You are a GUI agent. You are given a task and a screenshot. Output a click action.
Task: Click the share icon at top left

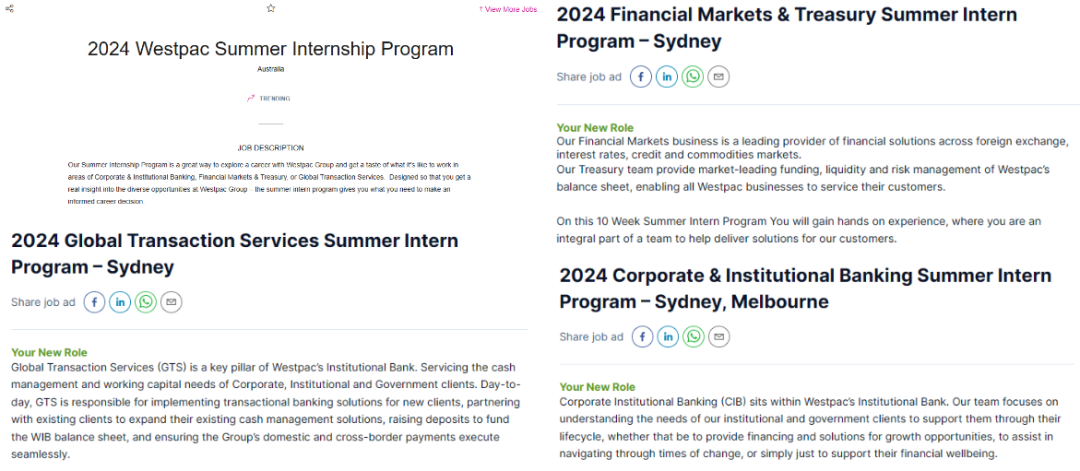[x=10, y=9]
